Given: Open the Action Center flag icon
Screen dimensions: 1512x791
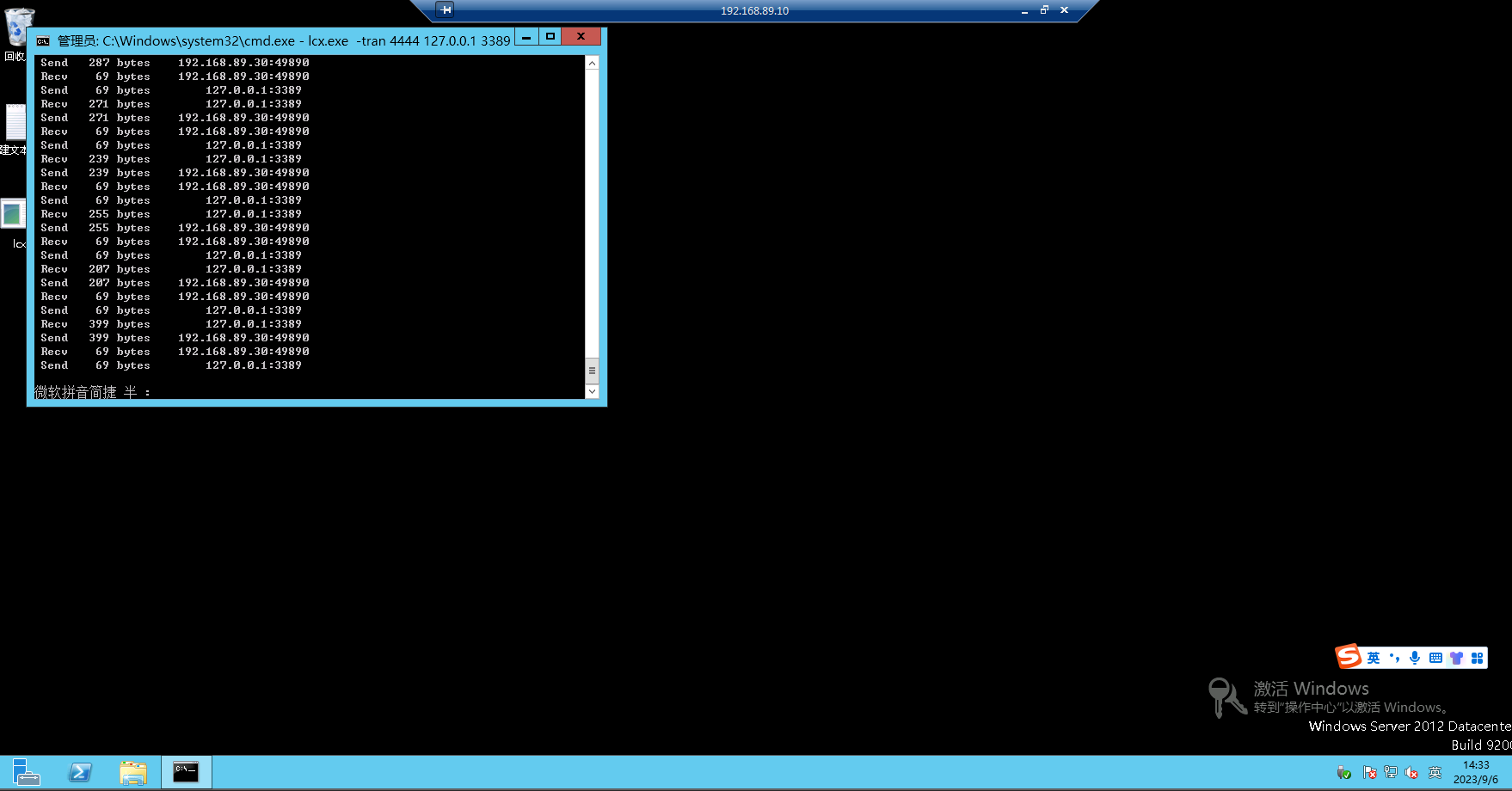Looking at the screenshot, I should (1369, 772).
